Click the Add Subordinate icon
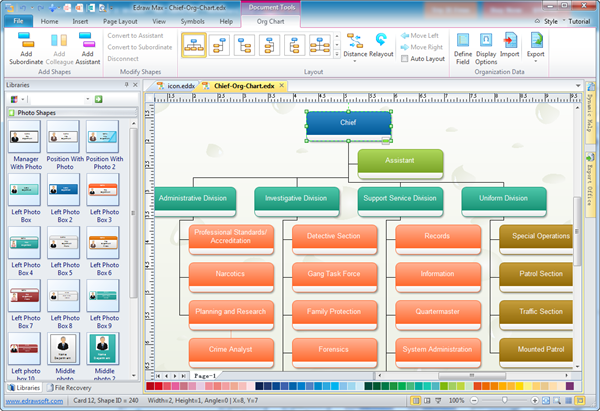Image resolution: width=600 pixels, height=411 pixels. [26, 40]
